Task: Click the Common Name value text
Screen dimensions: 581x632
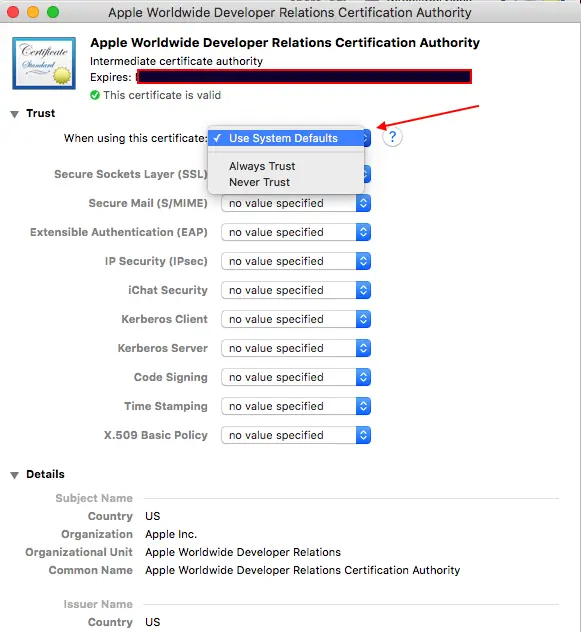Action: tap(303, 570)
